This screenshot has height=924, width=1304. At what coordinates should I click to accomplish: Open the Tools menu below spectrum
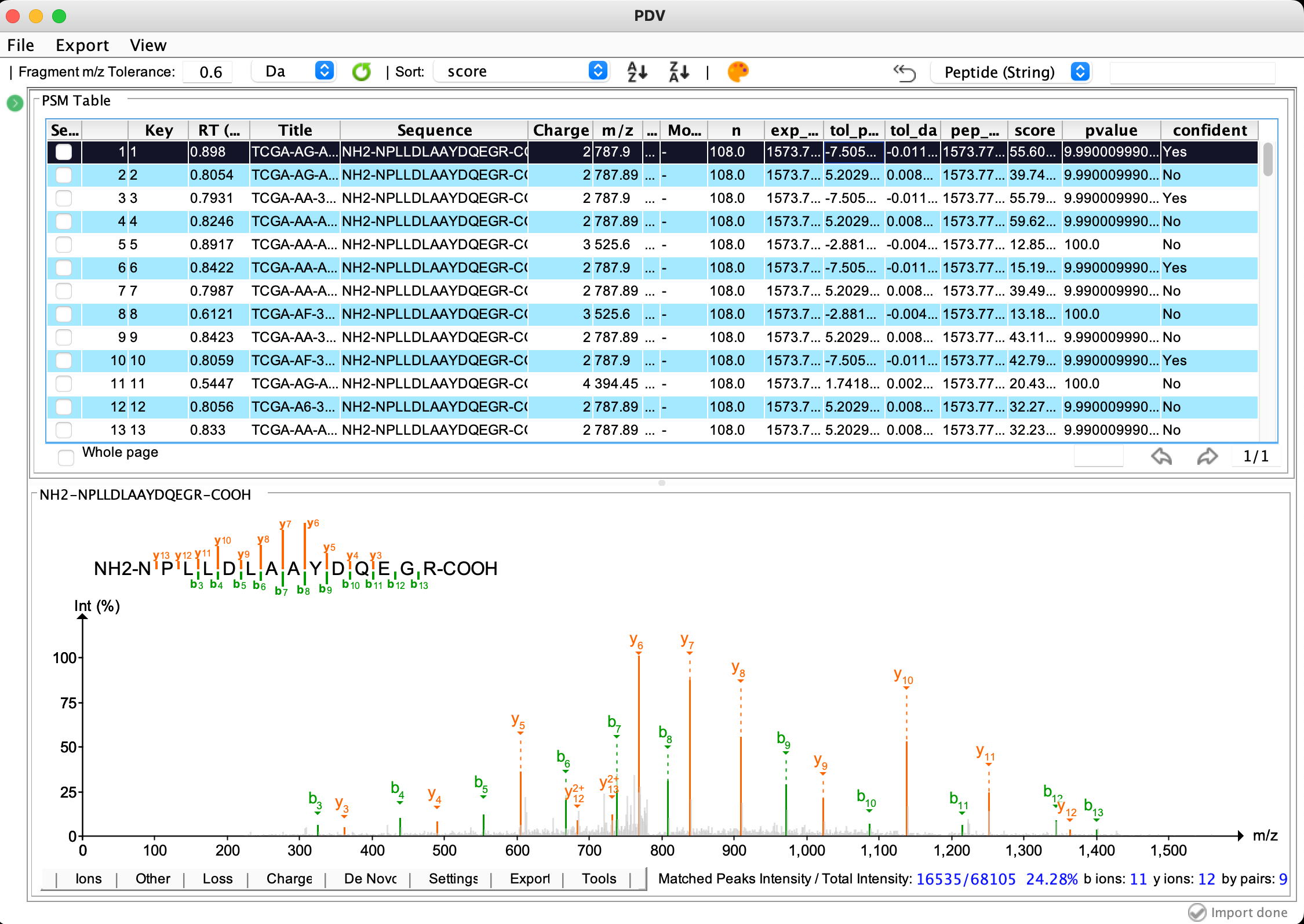coord(599,879)
